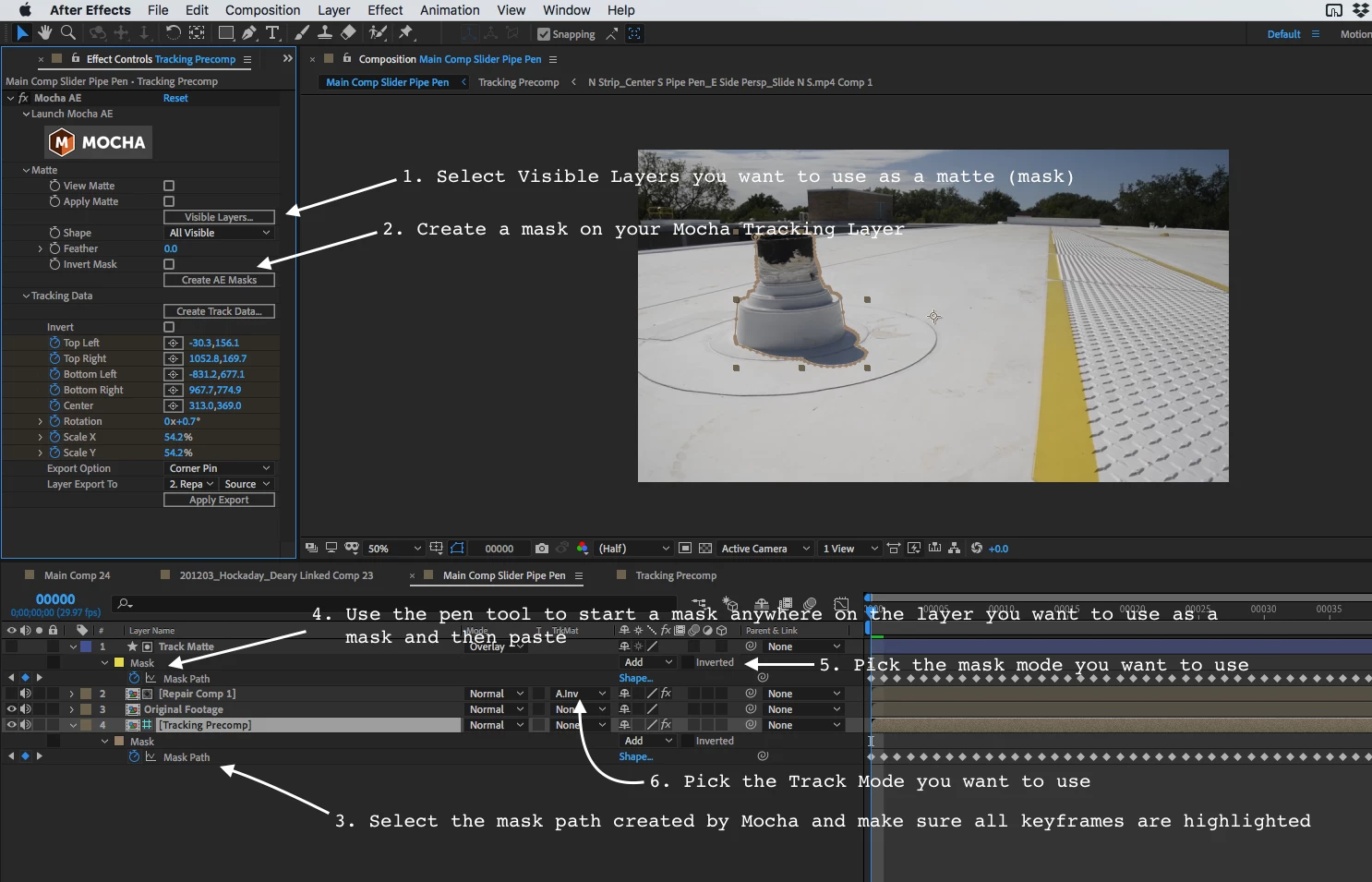1372x882 pixels.
Task: Click the Mocha logo to launch Mocha AE
Action: click(x=99, y=142)
